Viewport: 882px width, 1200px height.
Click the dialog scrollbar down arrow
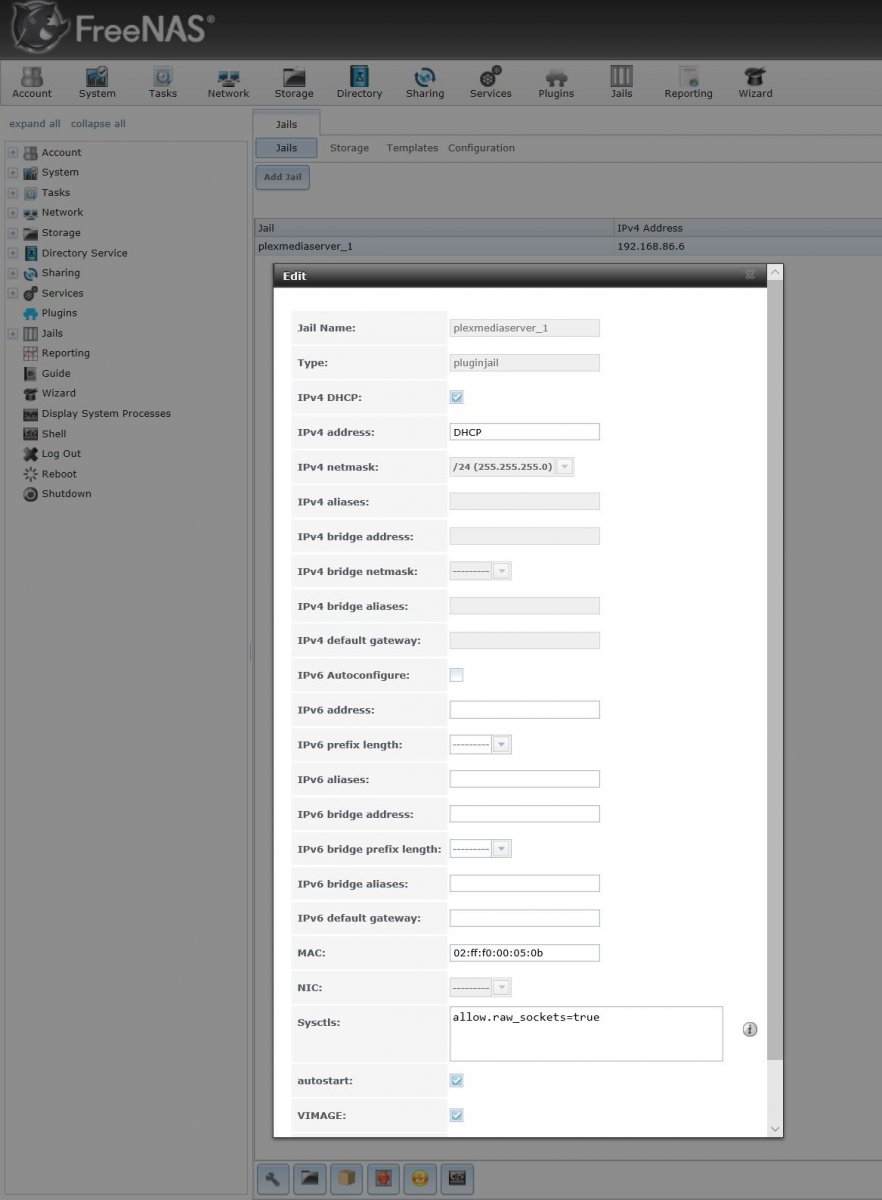tap(775, 1128)
